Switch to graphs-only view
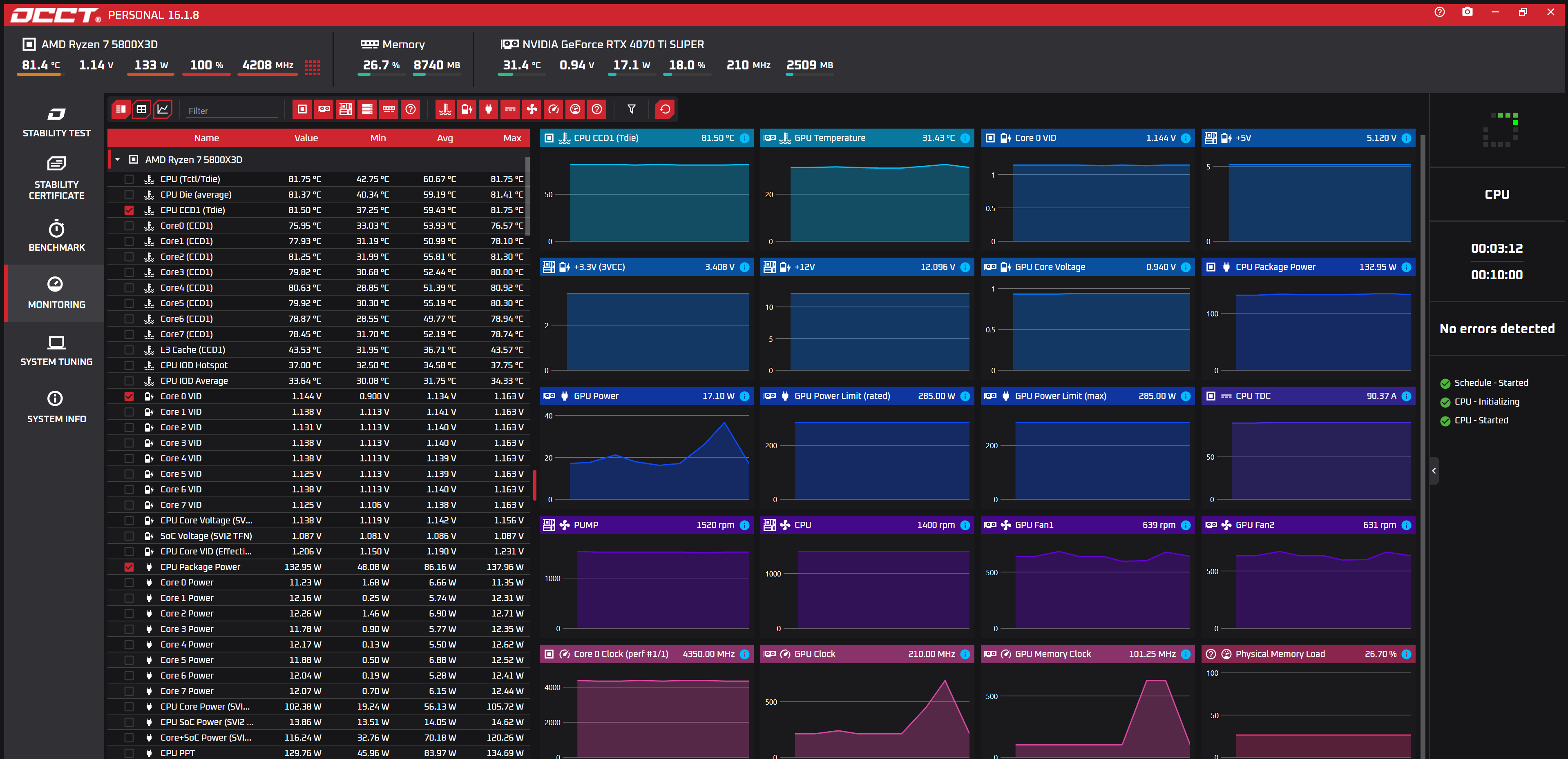 [x=163, y=109]
